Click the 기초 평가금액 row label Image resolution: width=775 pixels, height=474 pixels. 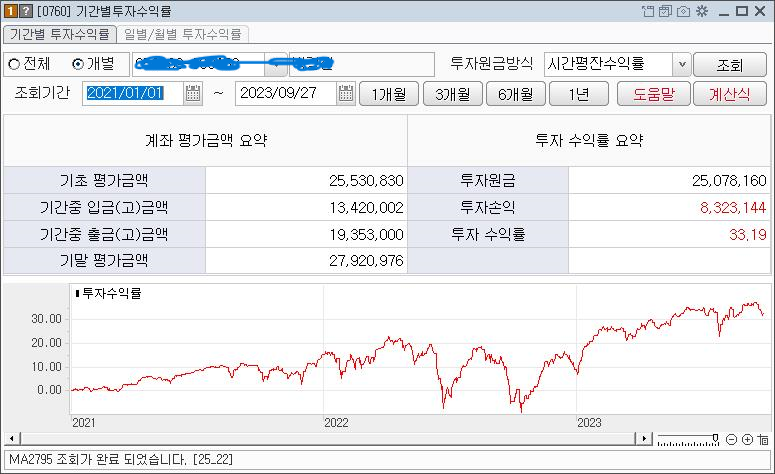tap(104, 181)
